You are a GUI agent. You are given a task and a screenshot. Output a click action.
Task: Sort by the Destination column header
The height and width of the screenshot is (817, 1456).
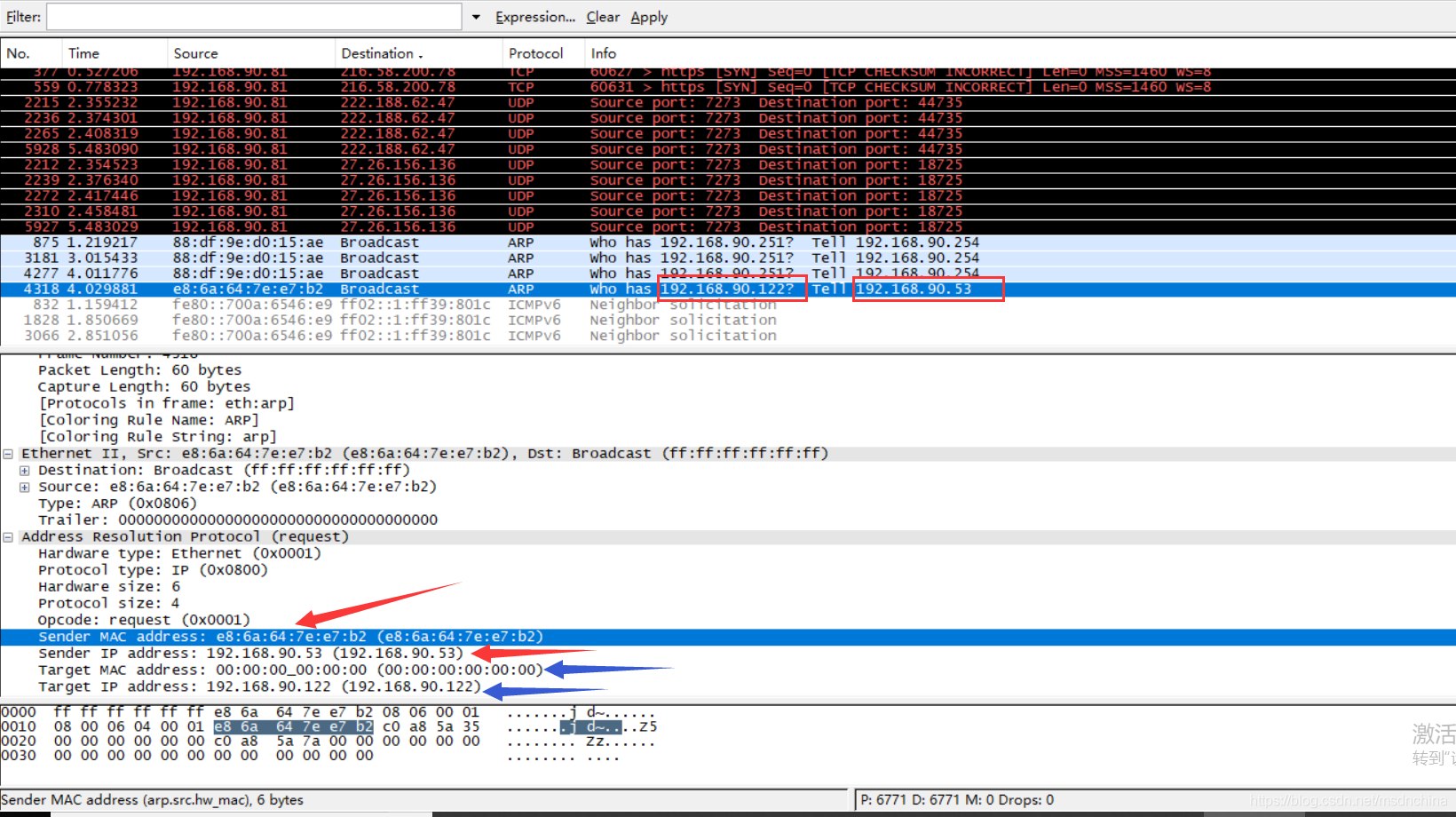point(418,53)
